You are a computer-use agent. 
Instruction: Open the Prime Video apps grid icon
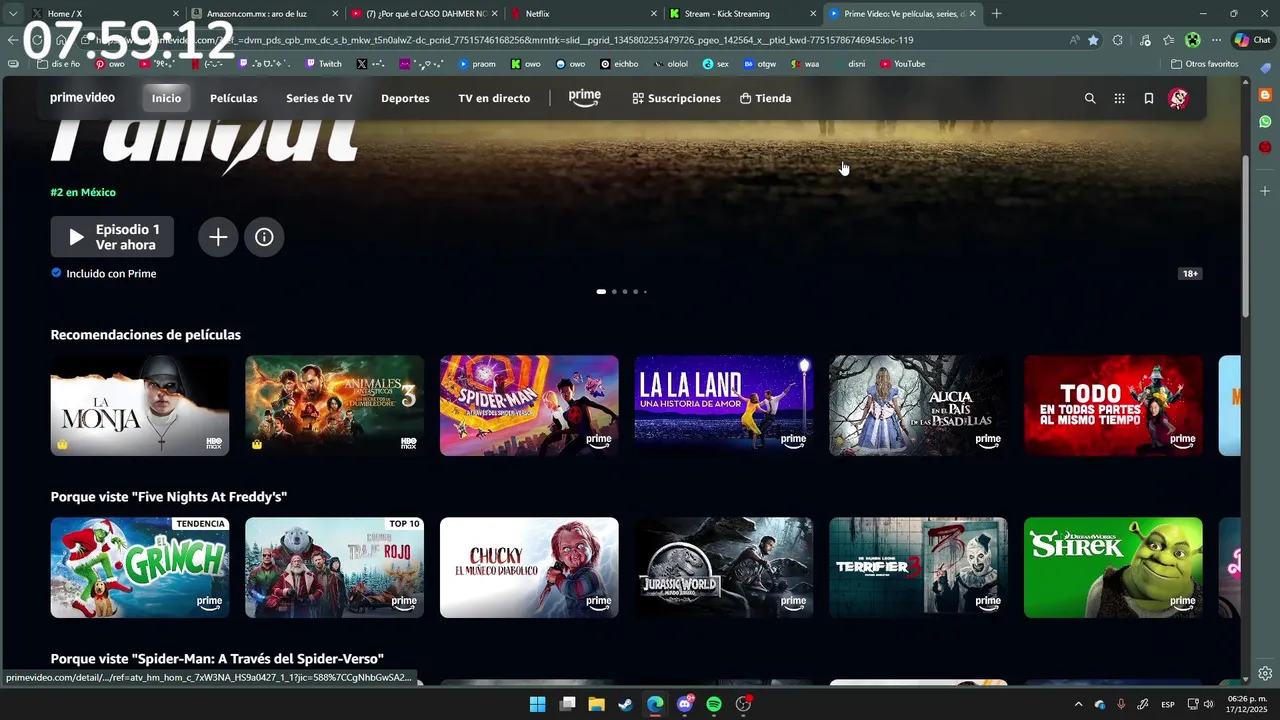pos(1119,98)
